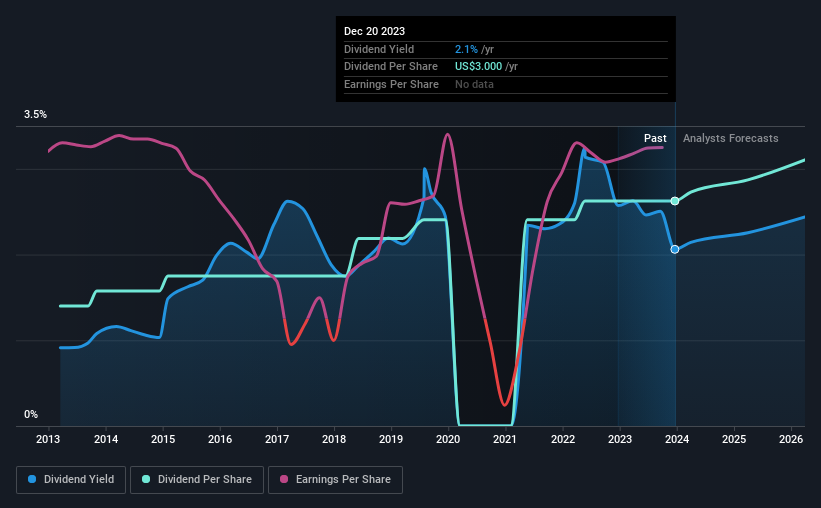821x508 pixels.
Task: Click the tooltip 'Earnings Per Share' row label
Action: pyautogui.click(x=391, y=84)
